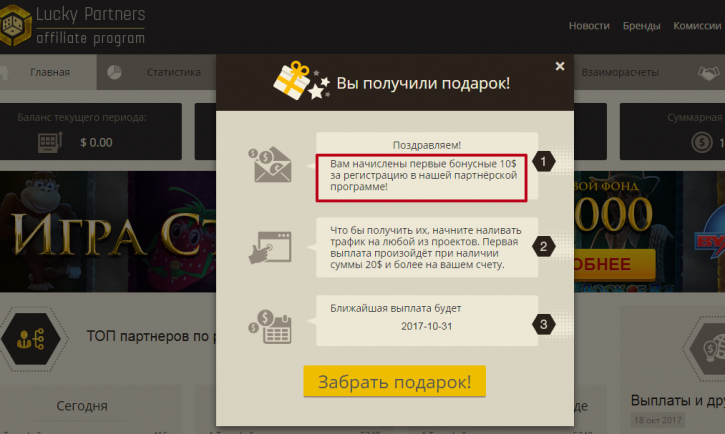Open the Бренды menu item
Screen dimensions: 725x434
(x=641, y=26)
